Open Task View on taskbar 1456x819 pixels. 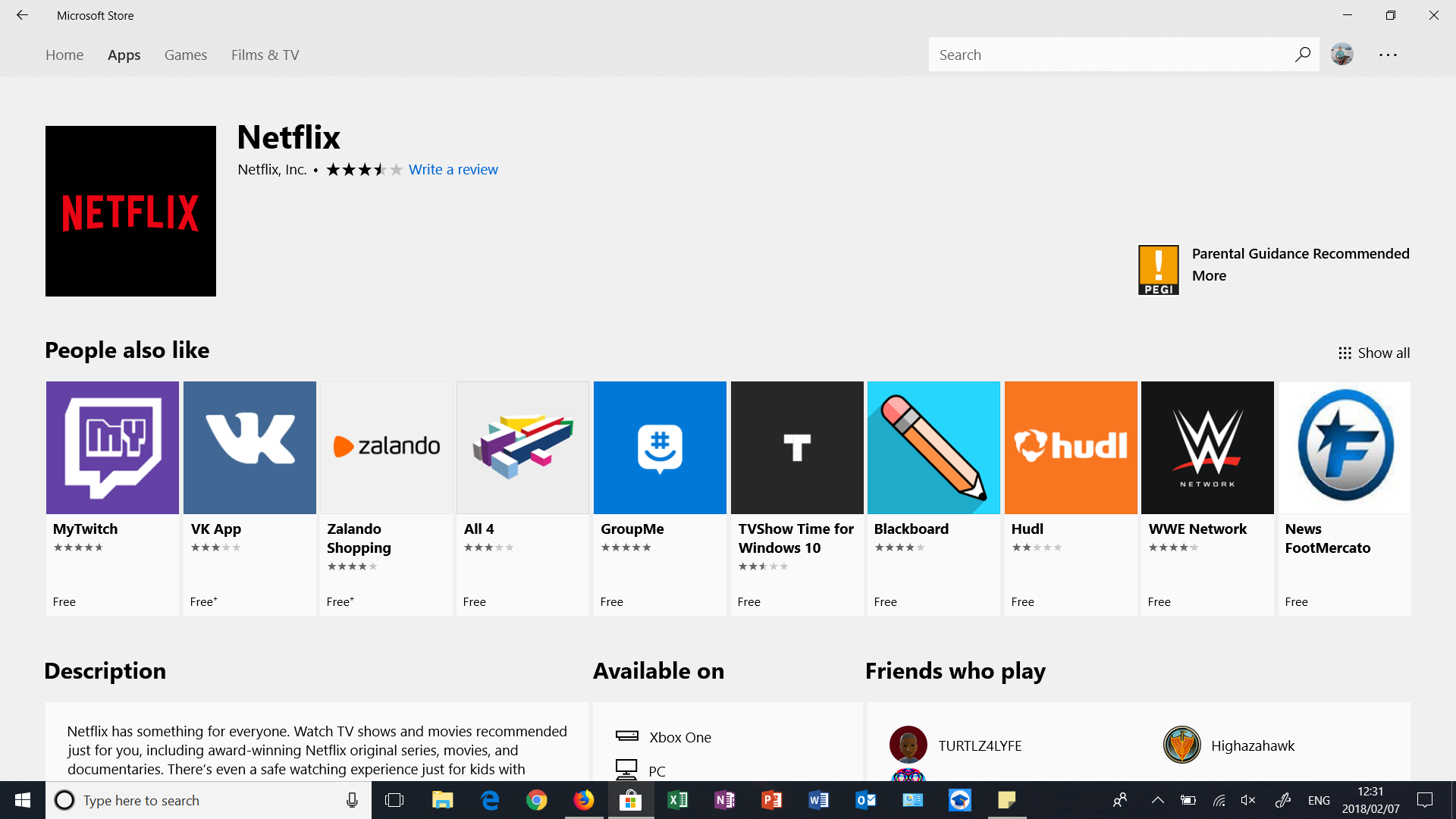tap(394, 800)
